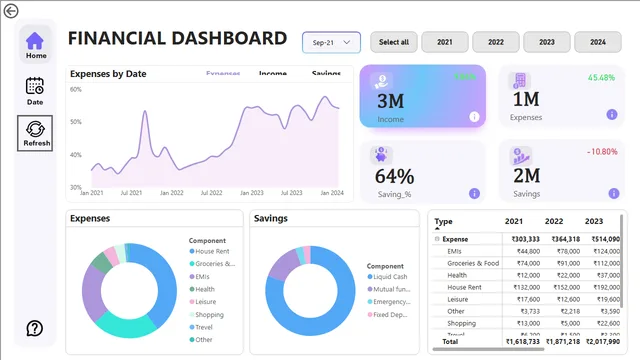
Task: Switch chart to Income tab
Action: coord(273,74)
